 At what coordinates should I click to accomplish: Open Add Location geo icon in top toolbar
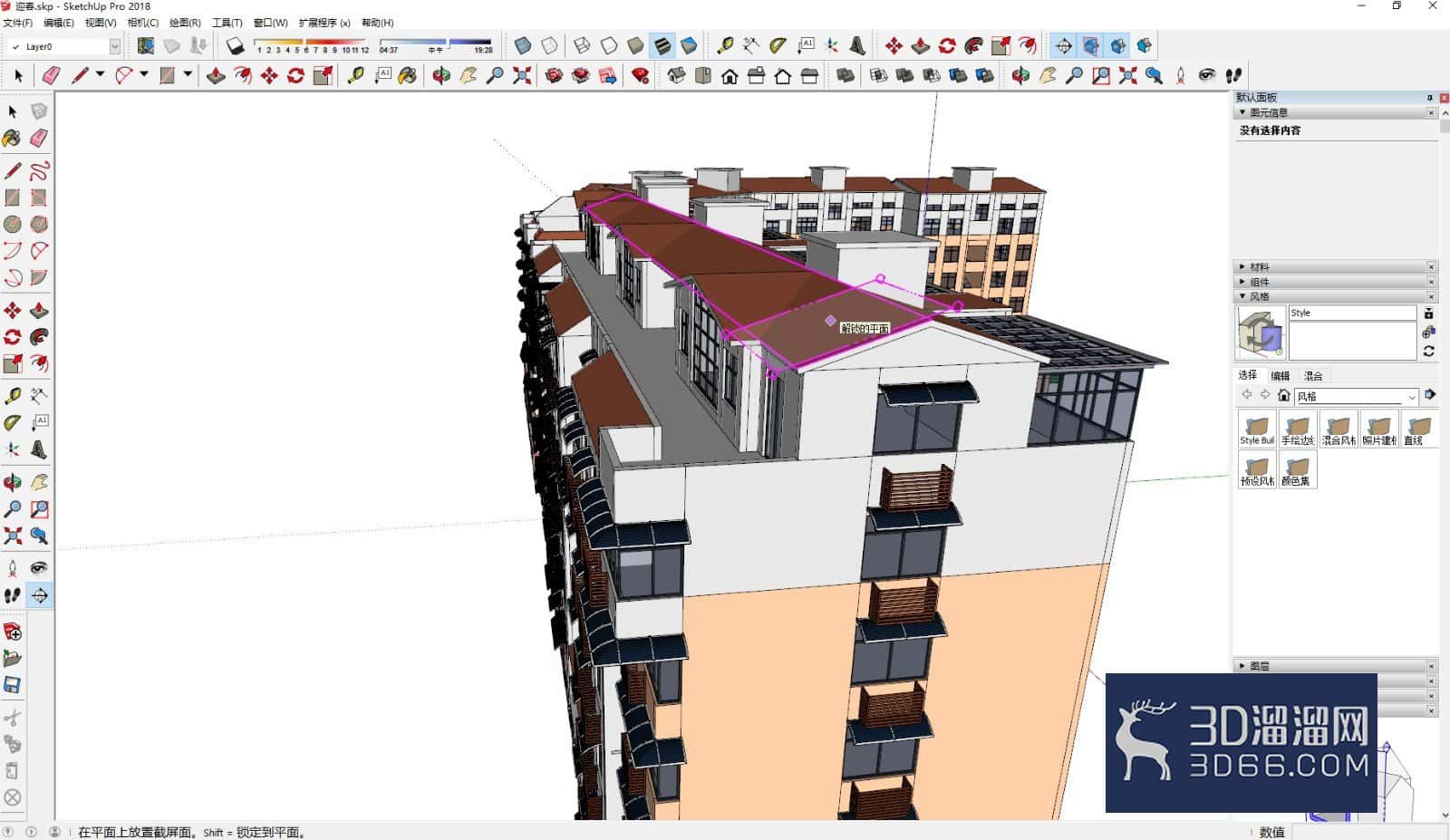(145, 45)
